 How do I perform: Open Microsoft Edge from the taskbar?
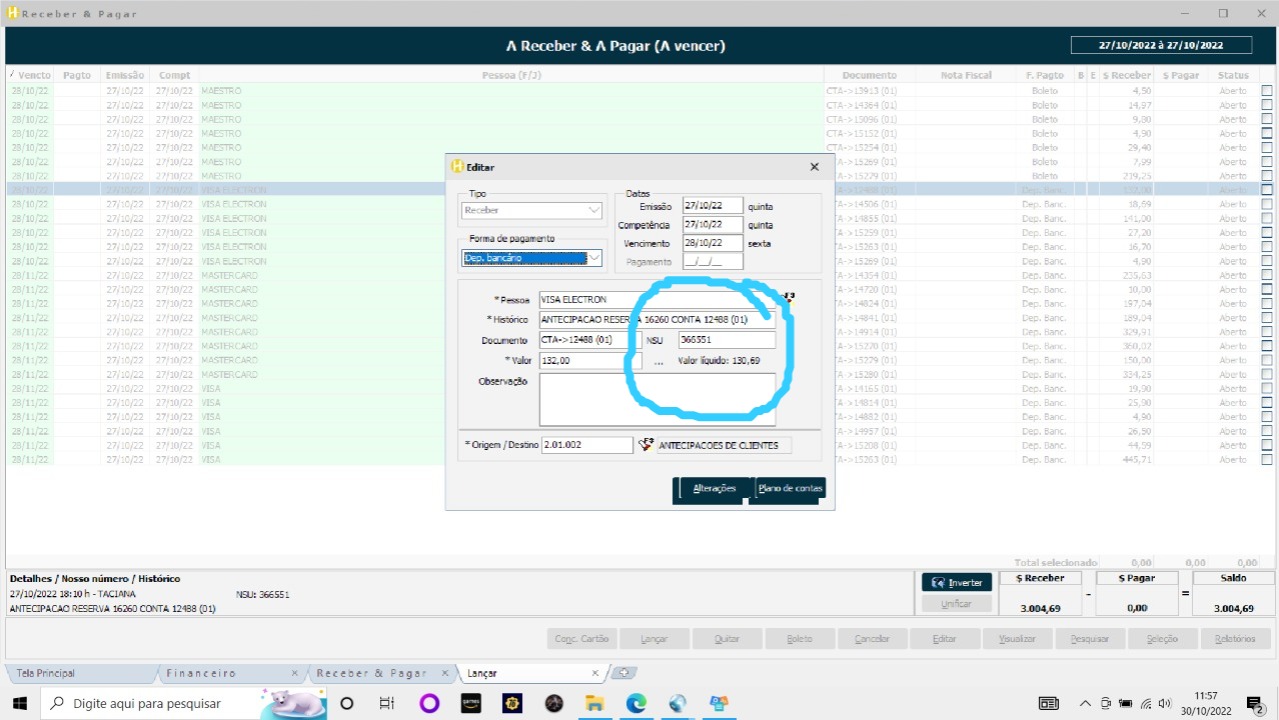click(636, 703)
